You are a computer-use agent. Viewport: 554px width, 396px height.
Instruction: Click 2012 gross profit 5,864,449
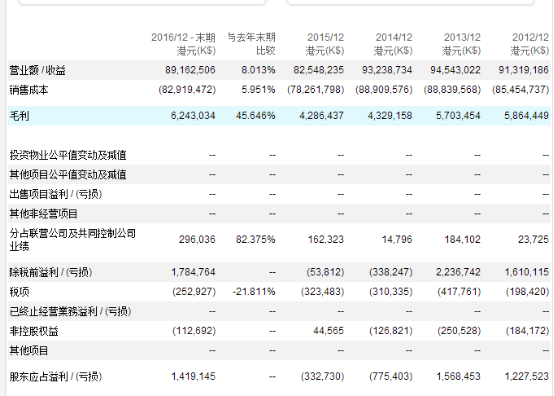pyautogui.click(x=526, y=116)
